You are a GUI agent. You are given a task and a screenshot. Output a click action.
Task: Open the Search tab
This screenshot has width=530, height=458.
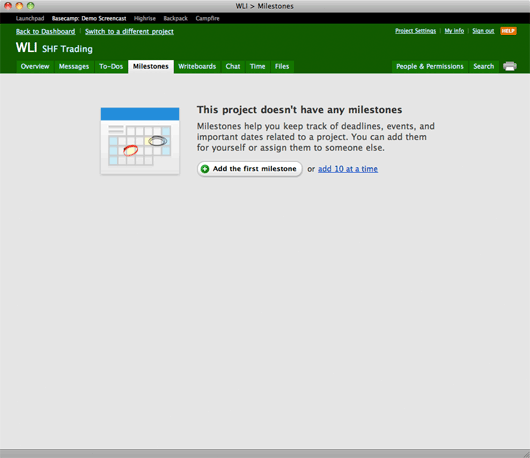click(484, 66)
